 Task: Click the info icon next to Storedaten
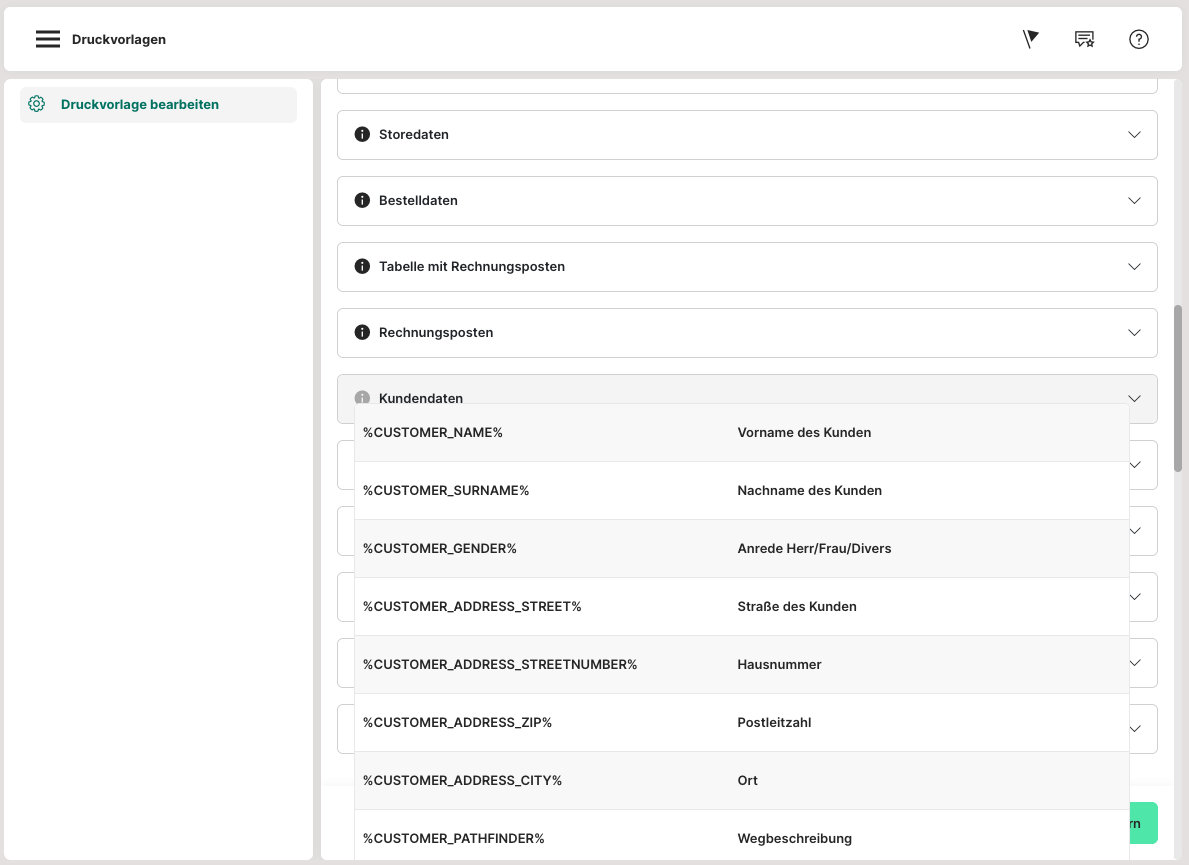[362, 134]
